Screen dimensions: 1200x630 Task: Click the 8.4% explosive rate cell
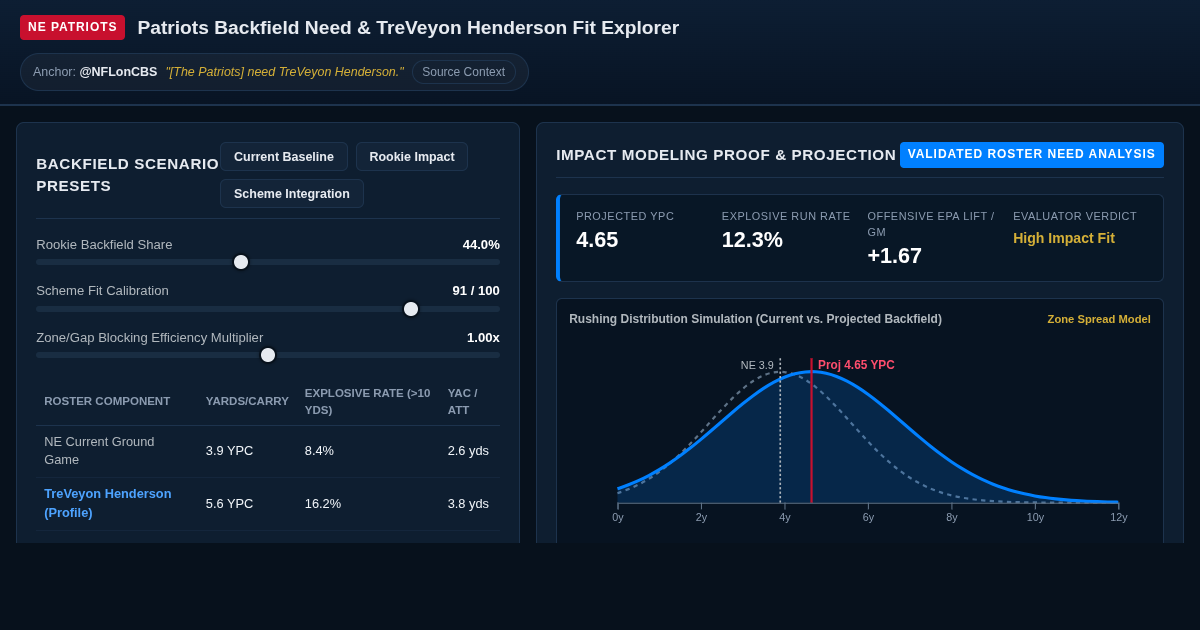point(319,451)
